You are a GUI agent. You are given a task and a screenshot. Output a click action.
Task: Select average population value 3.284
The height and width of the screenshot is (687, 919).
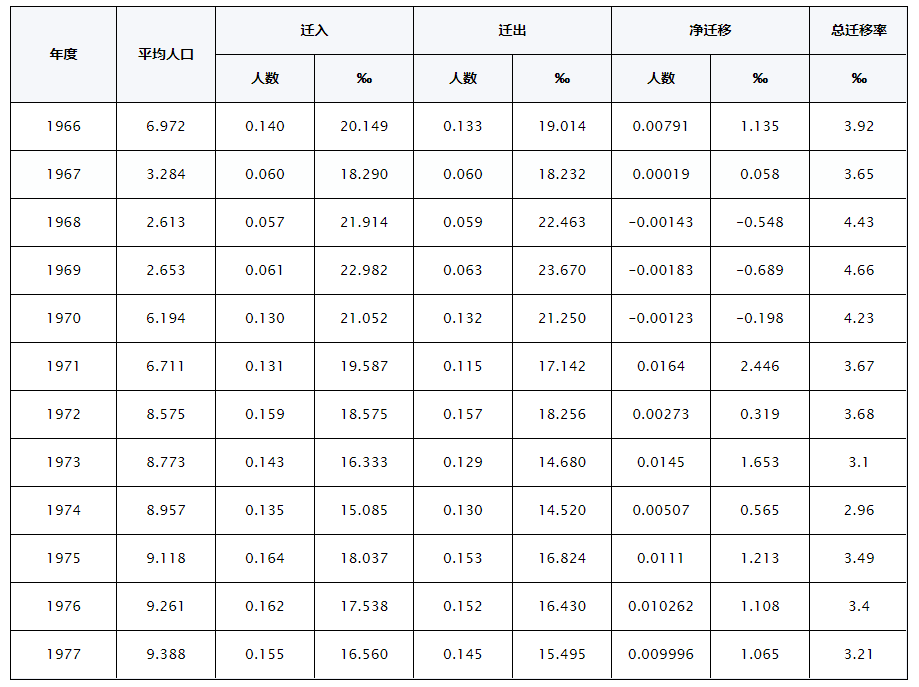pyautogui.click(x=165, y=174)
